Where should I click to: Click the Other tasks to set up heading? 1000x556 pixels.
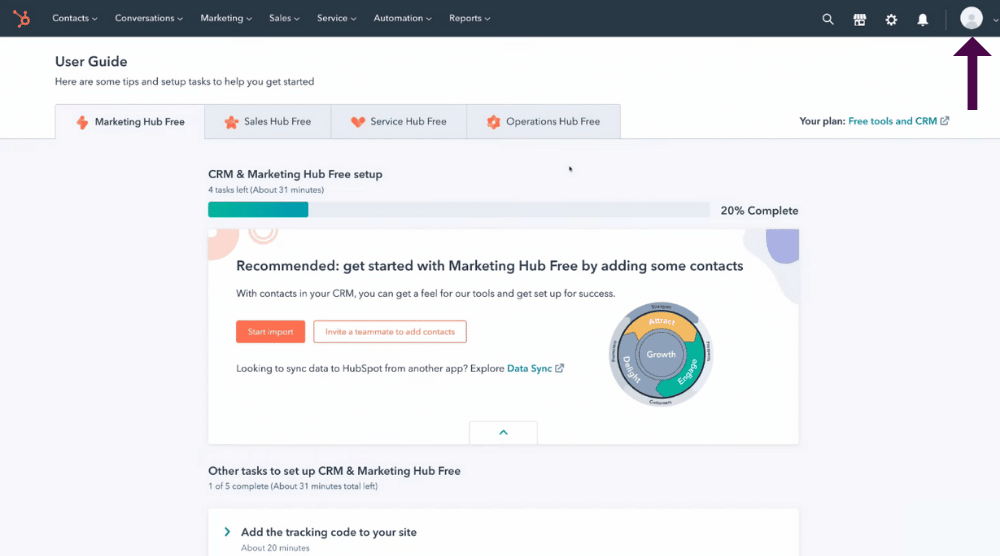tap(334, 471)
